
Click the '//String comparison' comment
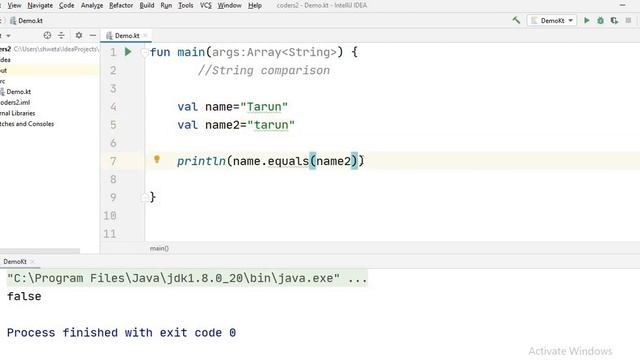[x=264, y=71]
